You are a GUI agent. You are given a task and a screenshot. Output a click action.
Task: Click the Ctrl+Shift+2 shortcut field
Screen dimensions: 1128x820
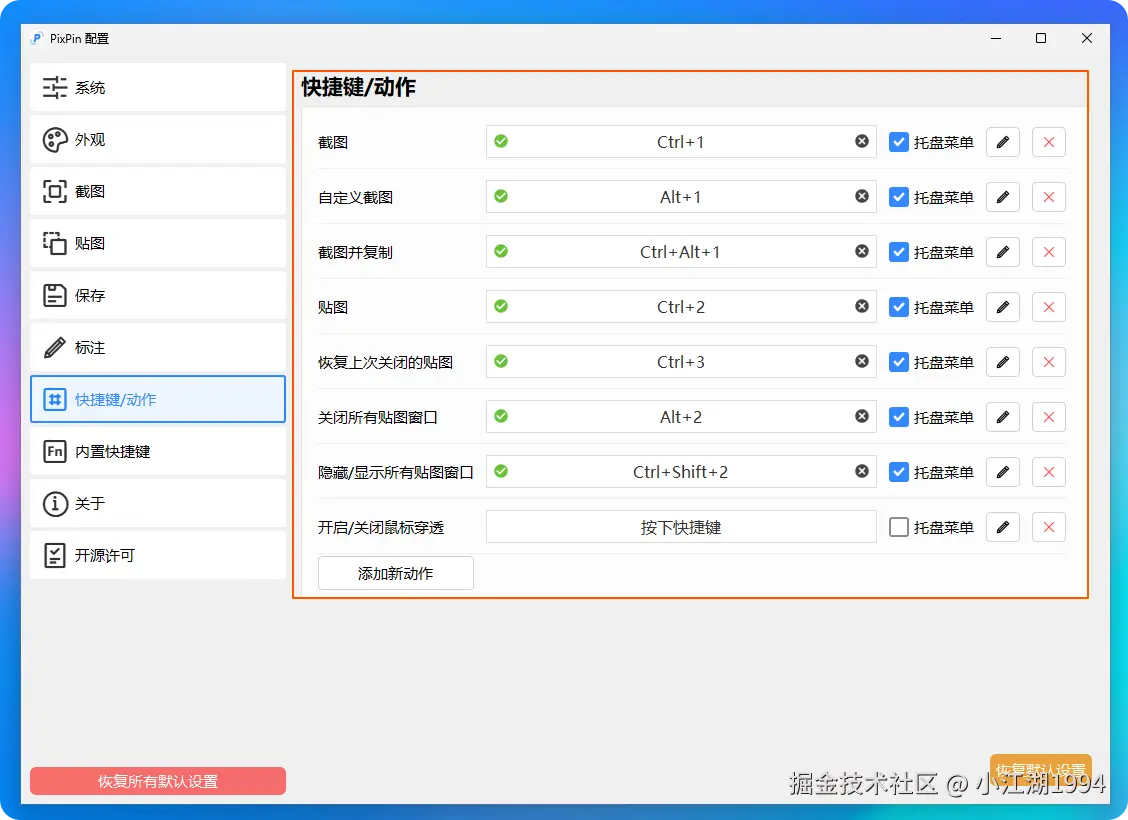pyautogui.click(x=681, y=472)
